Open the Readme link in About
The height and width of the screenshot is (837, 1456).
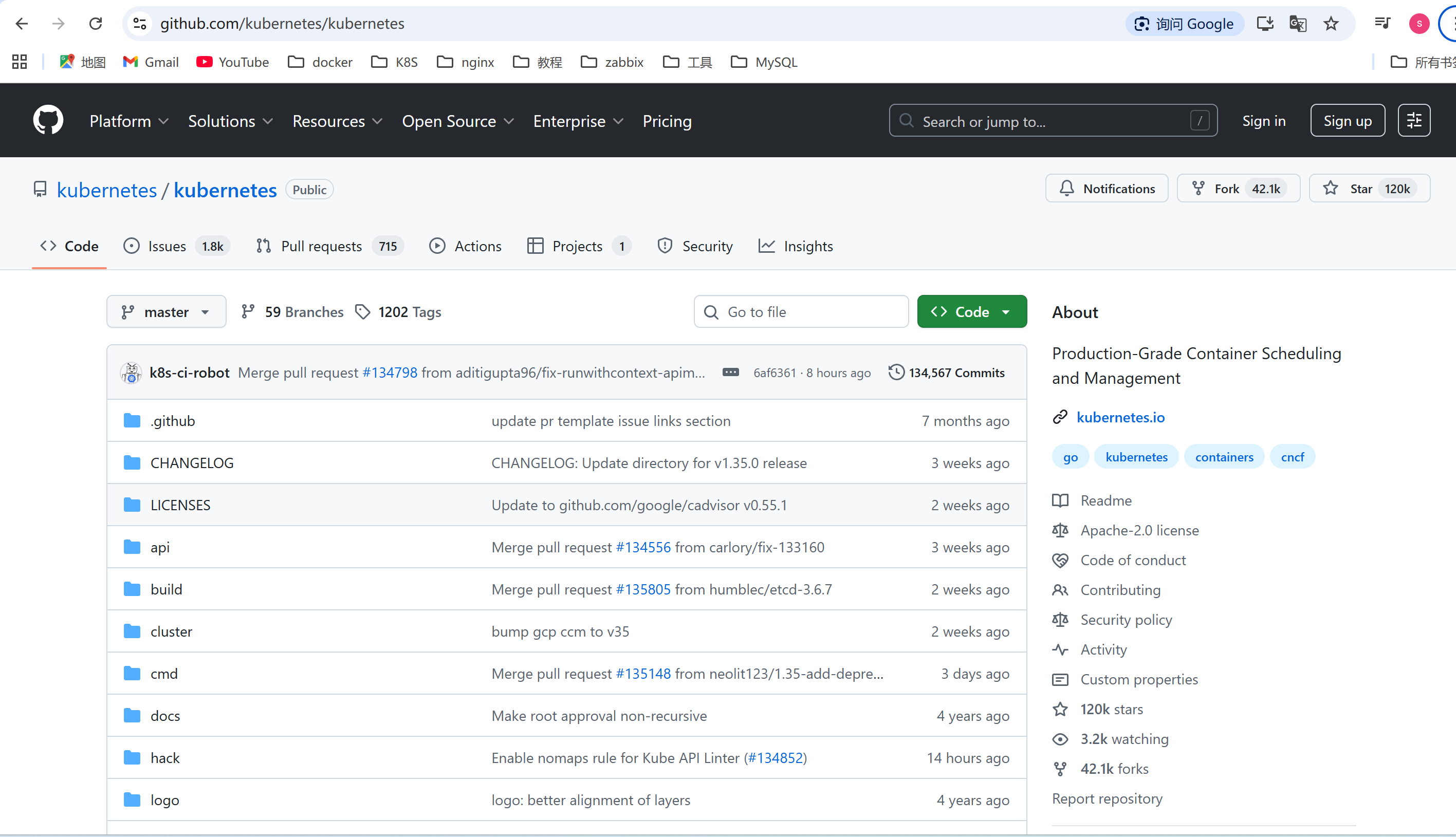point(1106,500)
